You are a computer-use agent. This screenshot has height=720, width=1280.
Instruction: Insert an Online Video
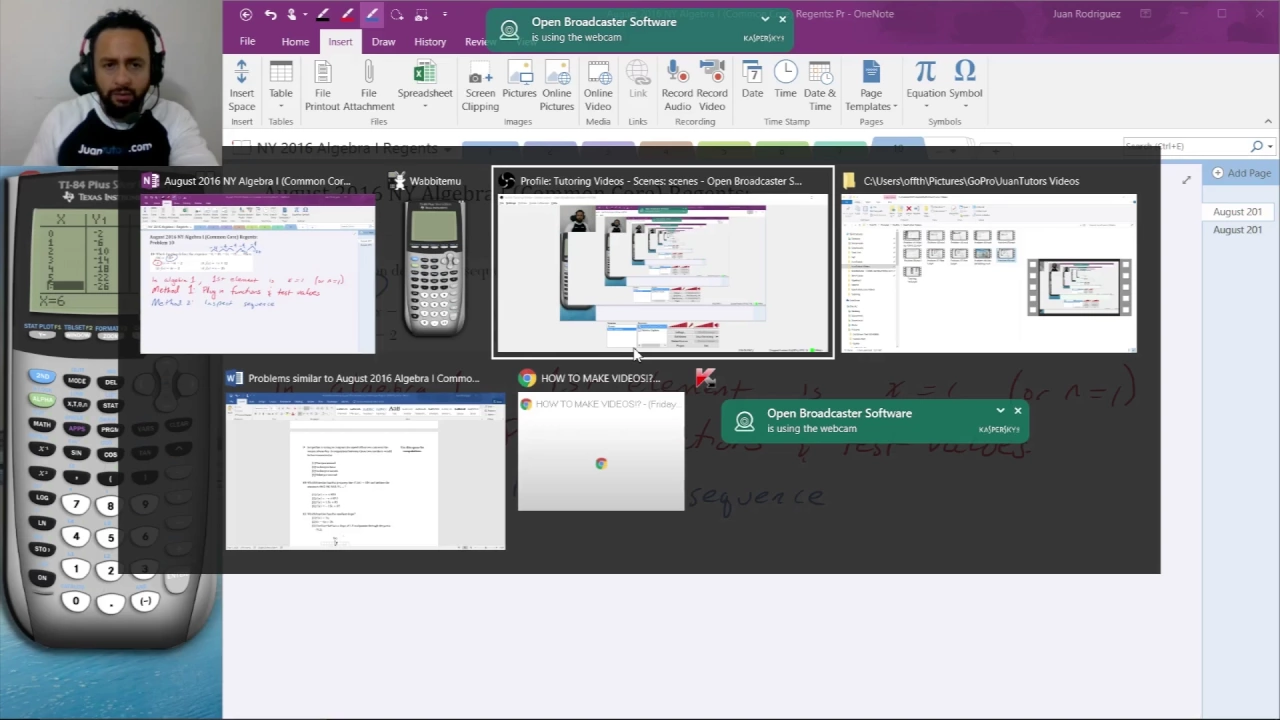pyautogui.click(x=598, y=86)
